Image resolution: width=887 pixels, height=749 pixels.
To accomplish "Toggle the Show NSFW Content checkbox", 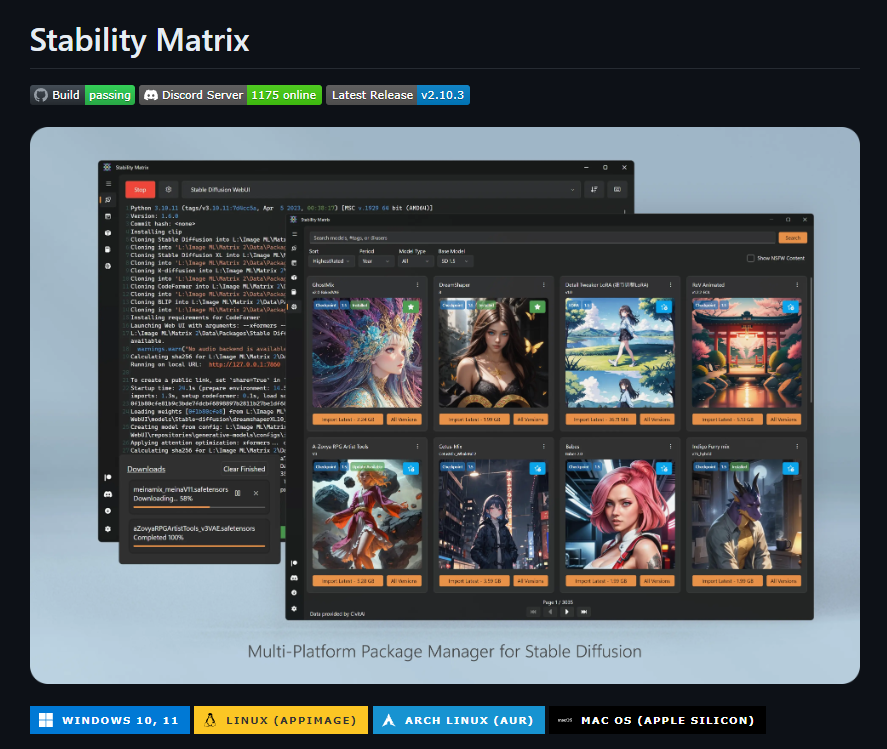I will pos(751,258).
